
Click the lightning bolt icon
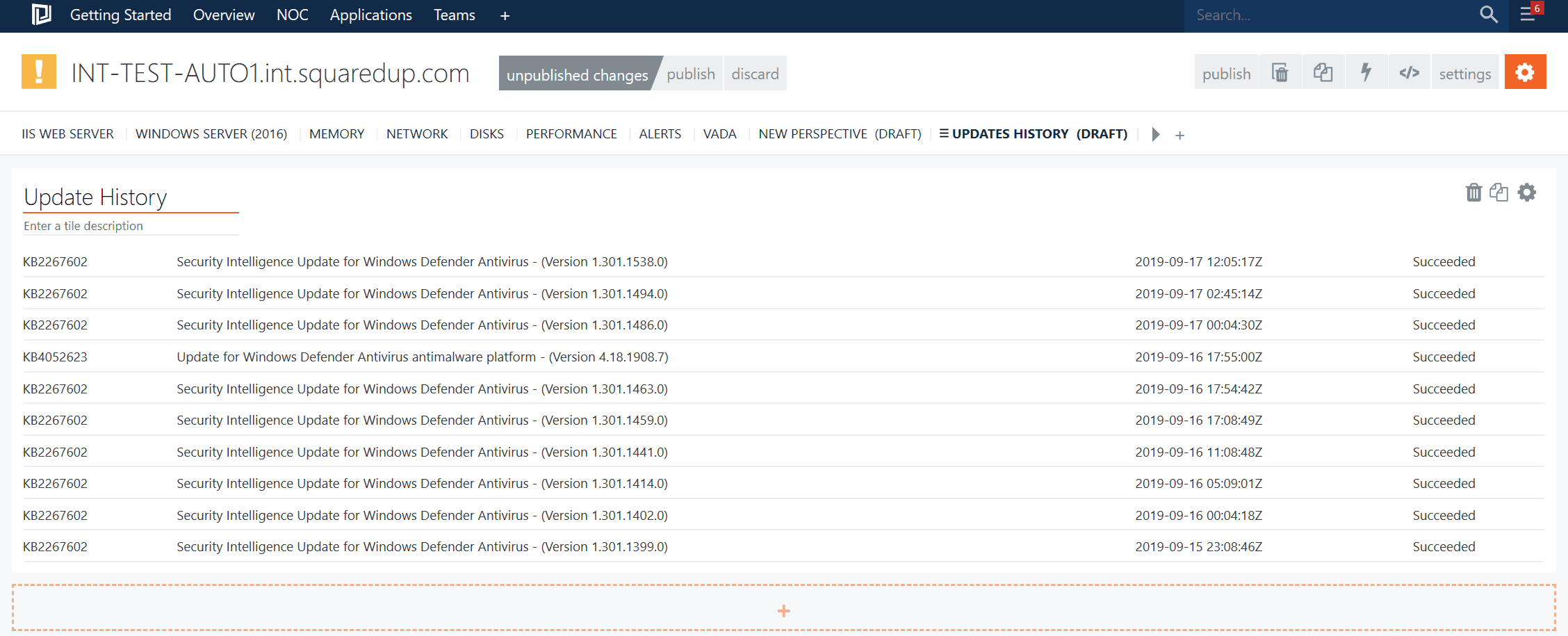1366,73
